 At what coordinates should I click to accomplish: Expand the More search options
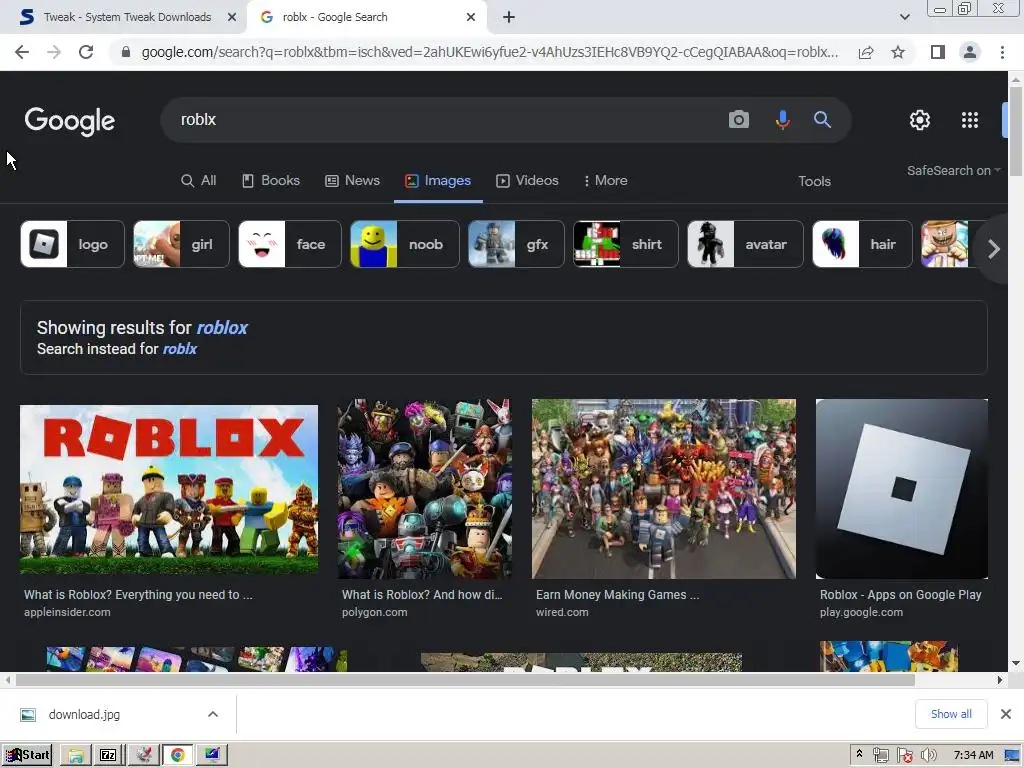(605, 181)
